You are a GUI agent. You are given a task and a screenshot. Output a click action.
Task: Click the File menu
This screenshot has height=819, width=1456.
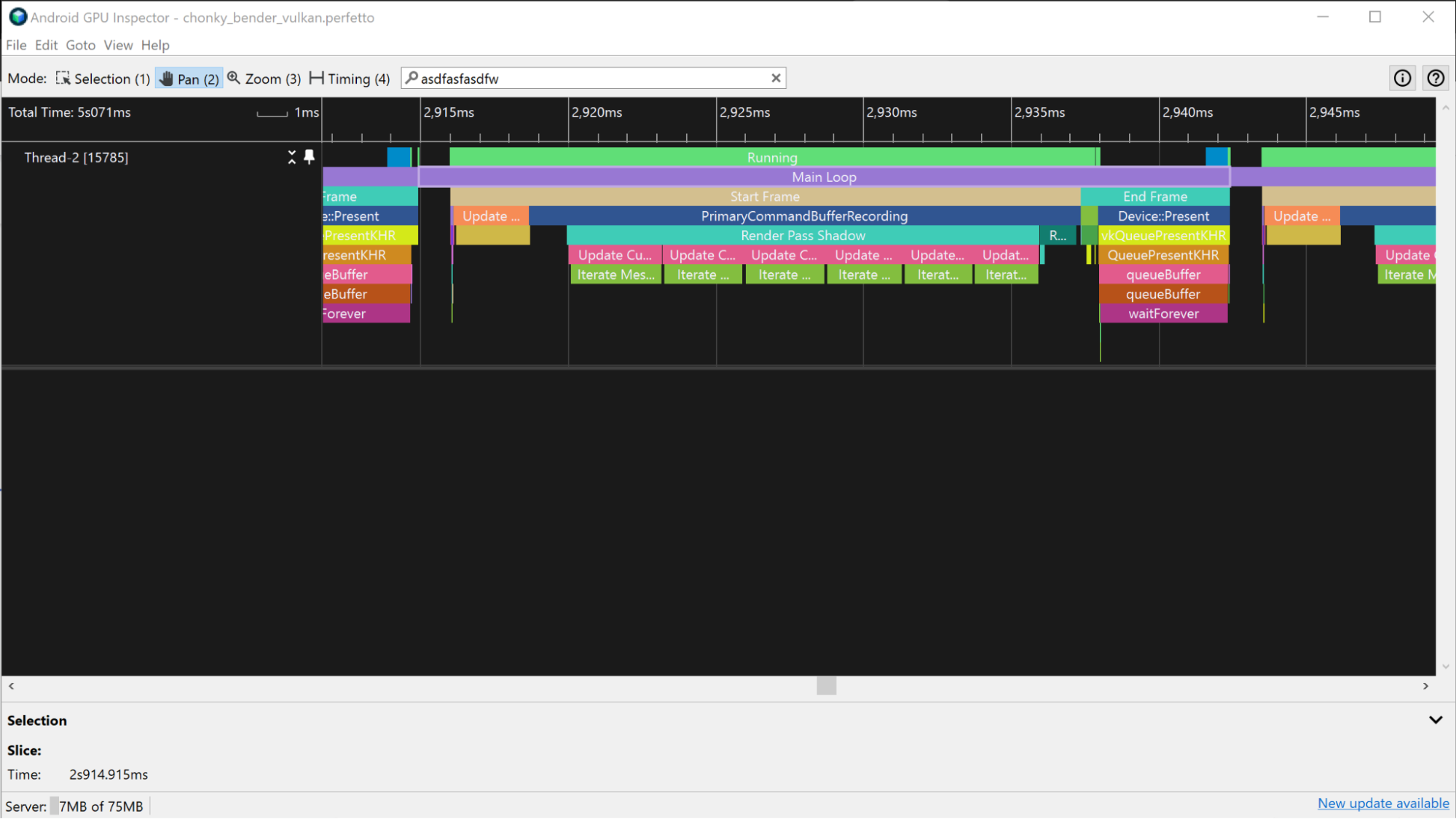[16, 45]
